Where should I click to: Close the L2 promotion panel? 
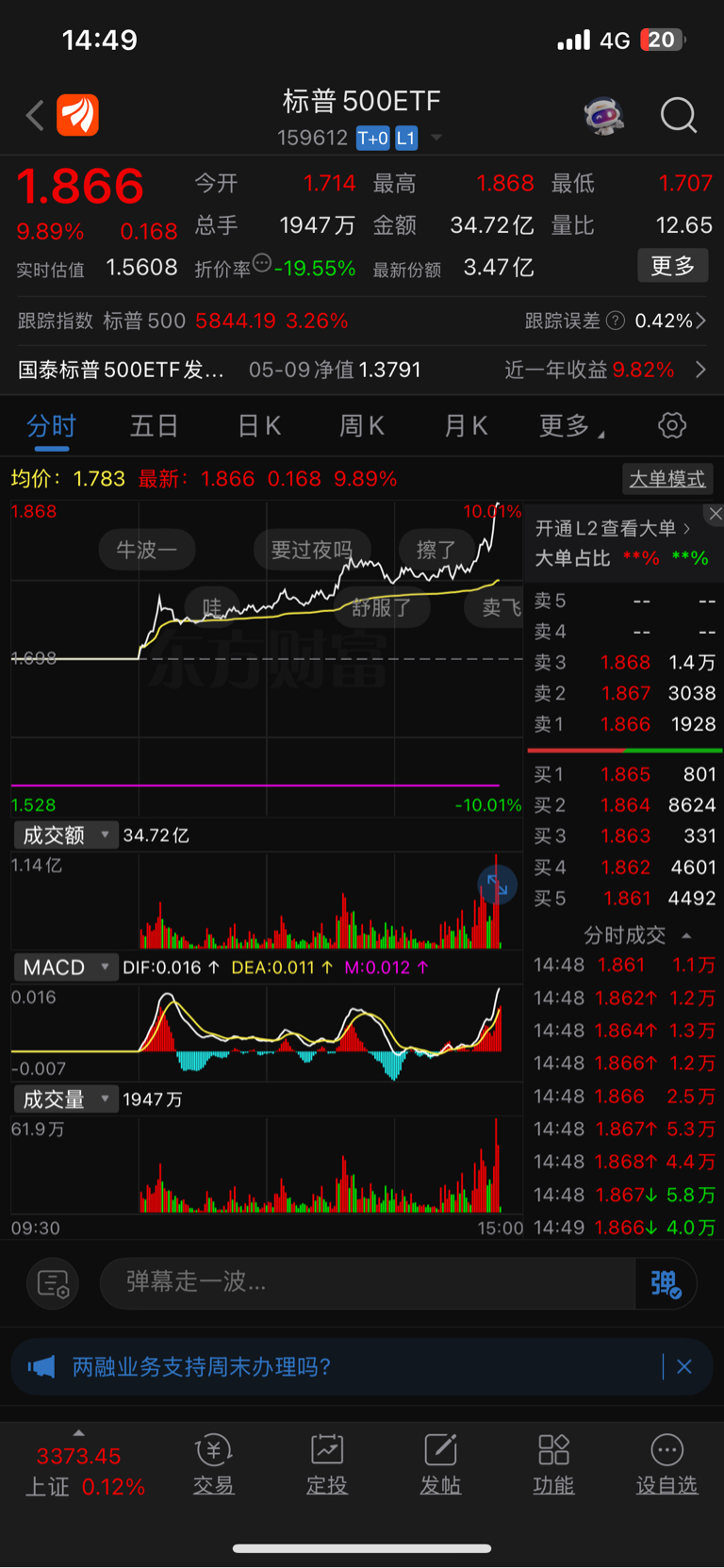point(716,514)
